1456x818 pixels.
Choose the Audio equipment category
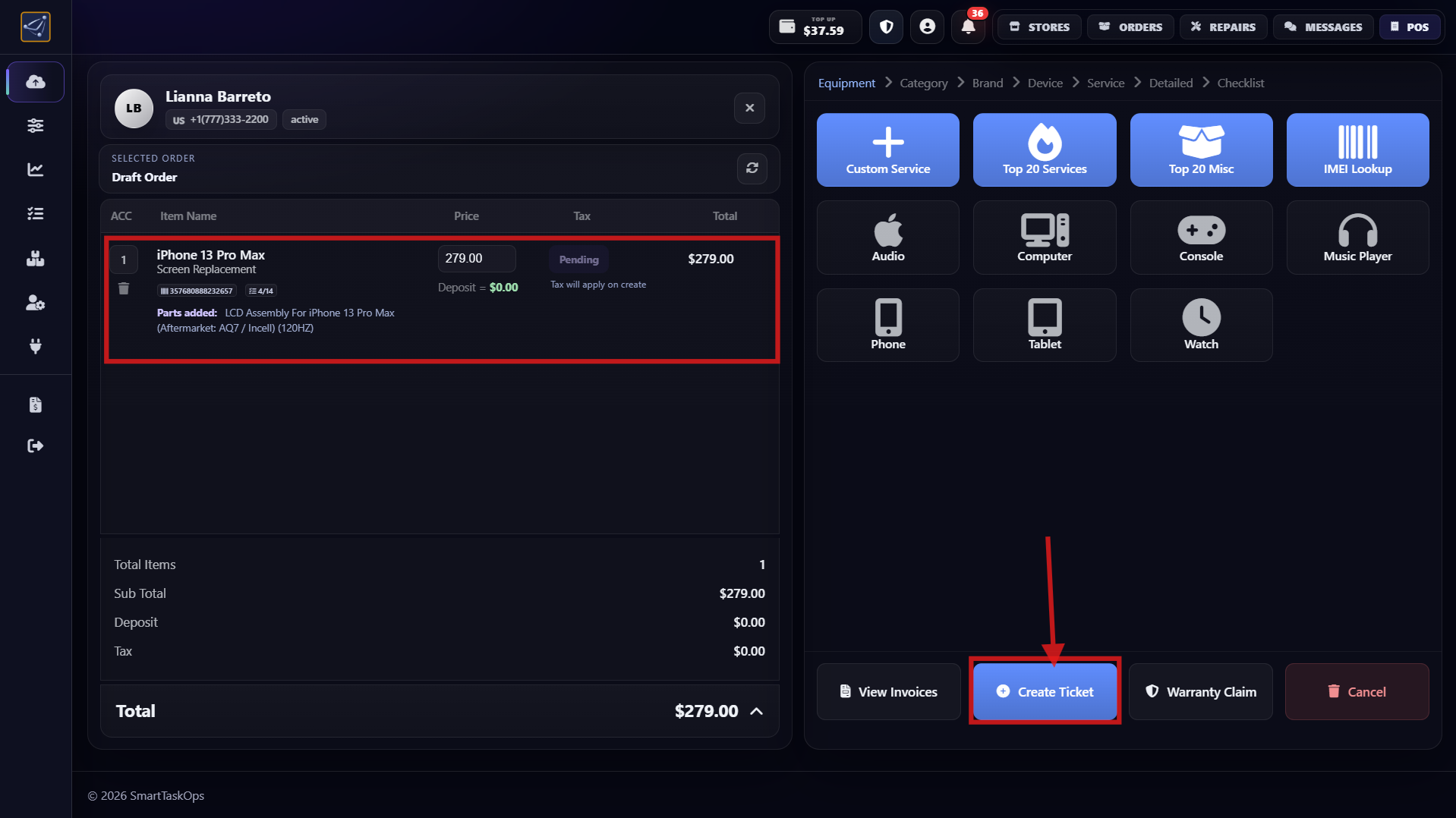point(888,238)
